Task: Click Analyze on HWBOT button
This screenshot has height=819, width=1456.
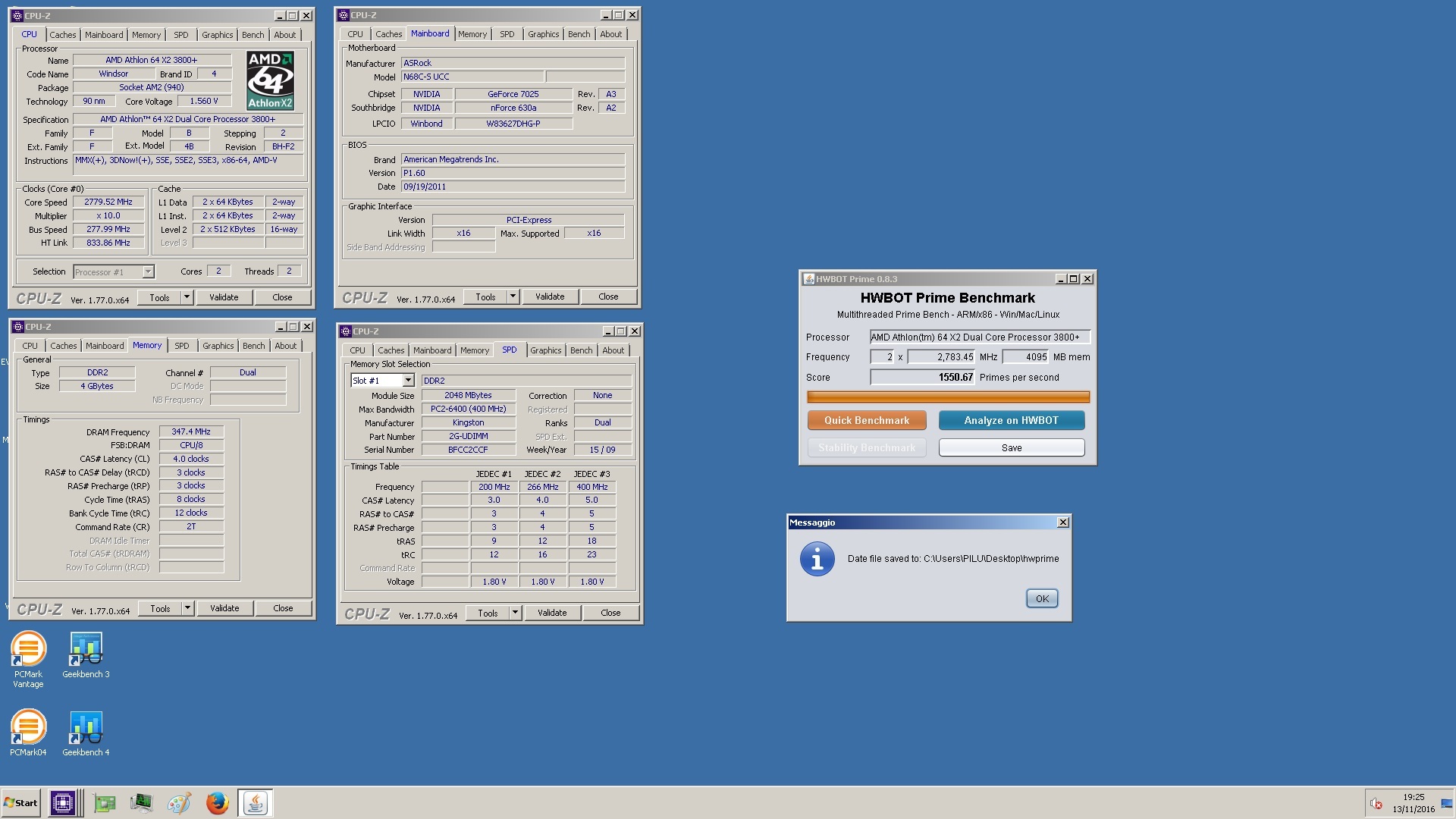Action: click(1012, 421)
